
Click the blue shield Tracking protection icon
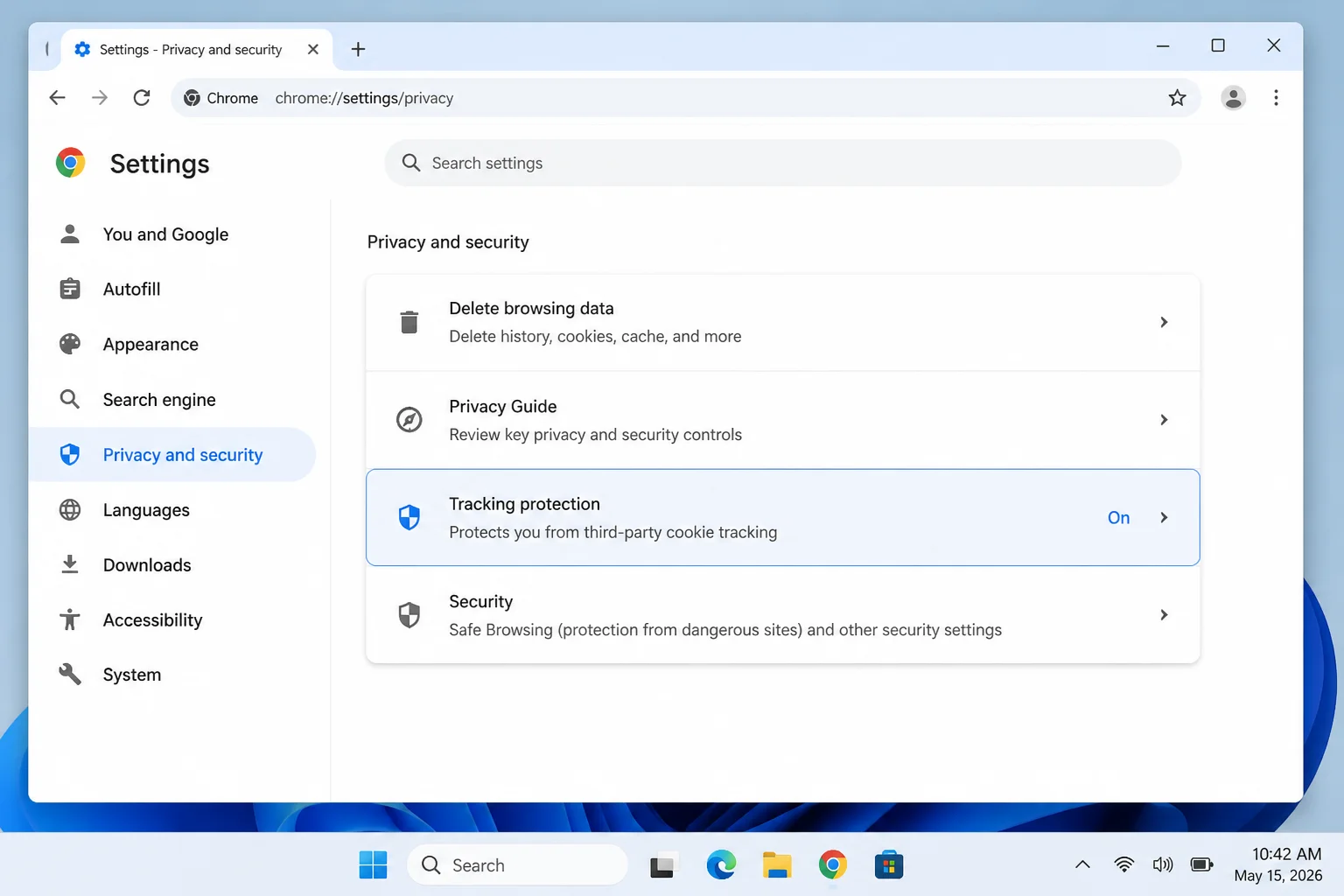409,517
